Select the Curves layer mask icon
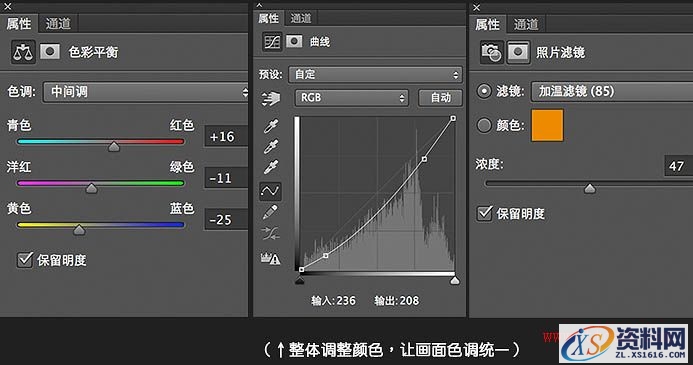 (294, 42)
